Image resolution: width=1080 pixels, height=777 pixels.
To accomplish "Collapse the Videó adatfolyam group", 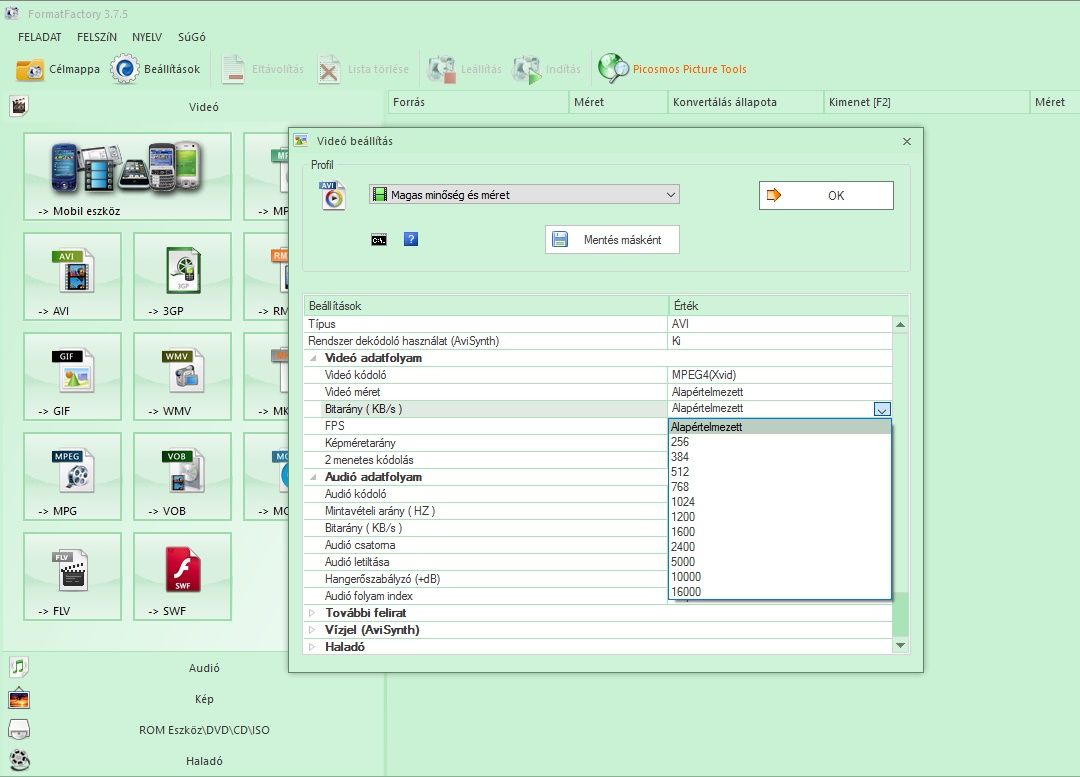I will pos(313,358).
